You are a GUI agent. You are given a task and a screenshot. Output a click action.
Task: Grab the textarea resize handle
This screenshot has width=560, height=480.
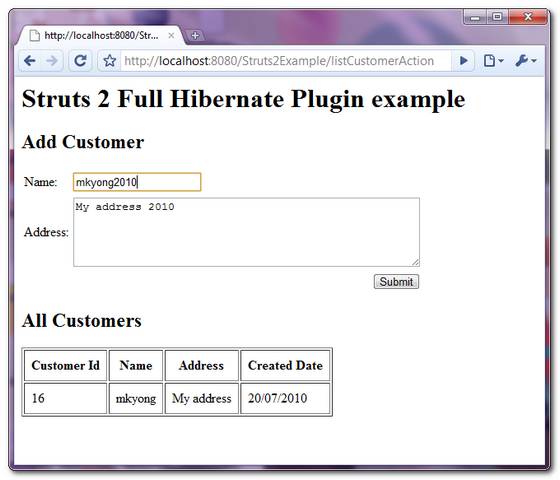point(415,262)
